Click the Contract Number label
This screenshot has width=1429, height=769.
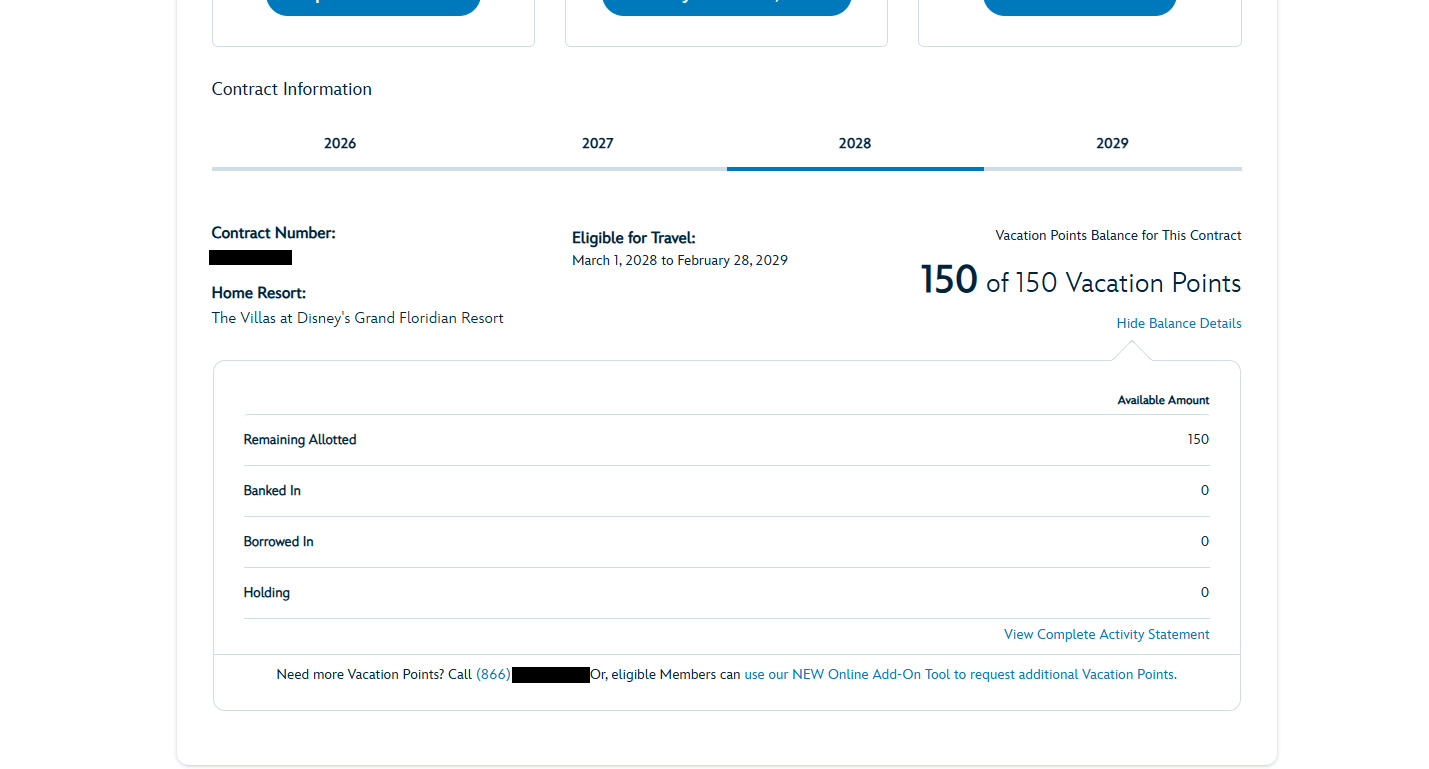click(x=274, y=233)
